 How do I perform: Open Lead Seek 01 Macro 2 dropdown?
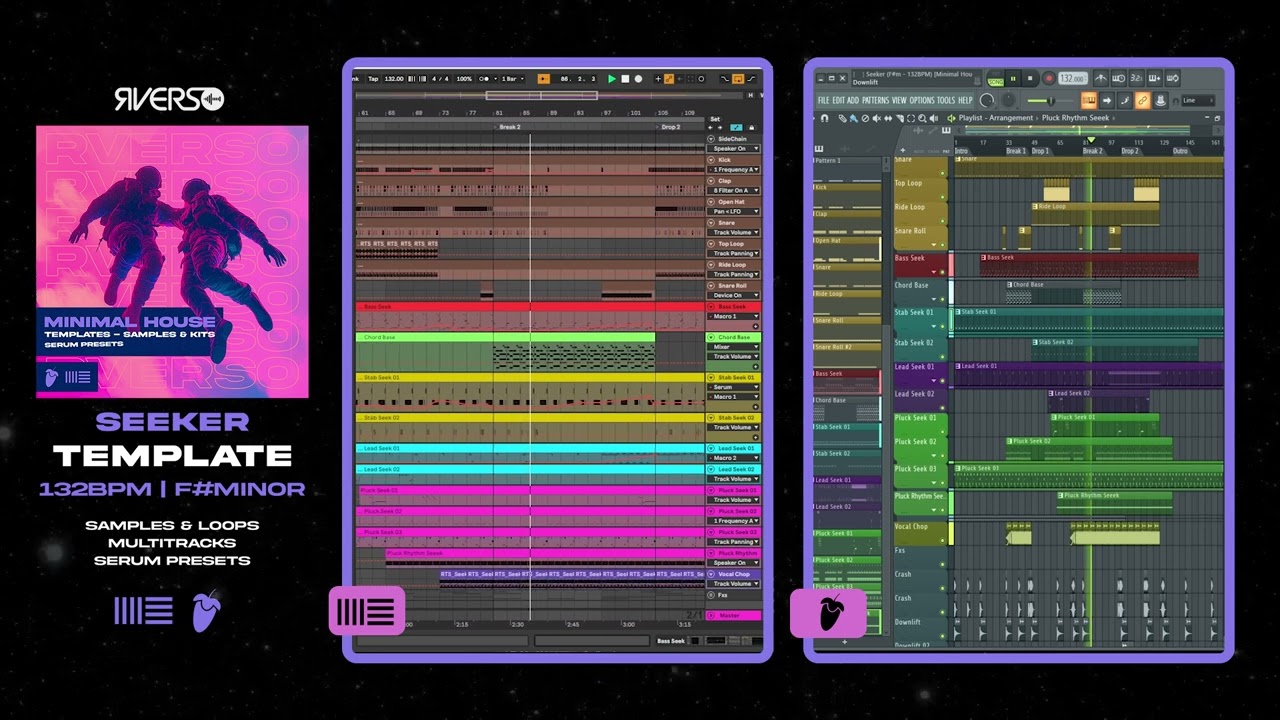734,458
